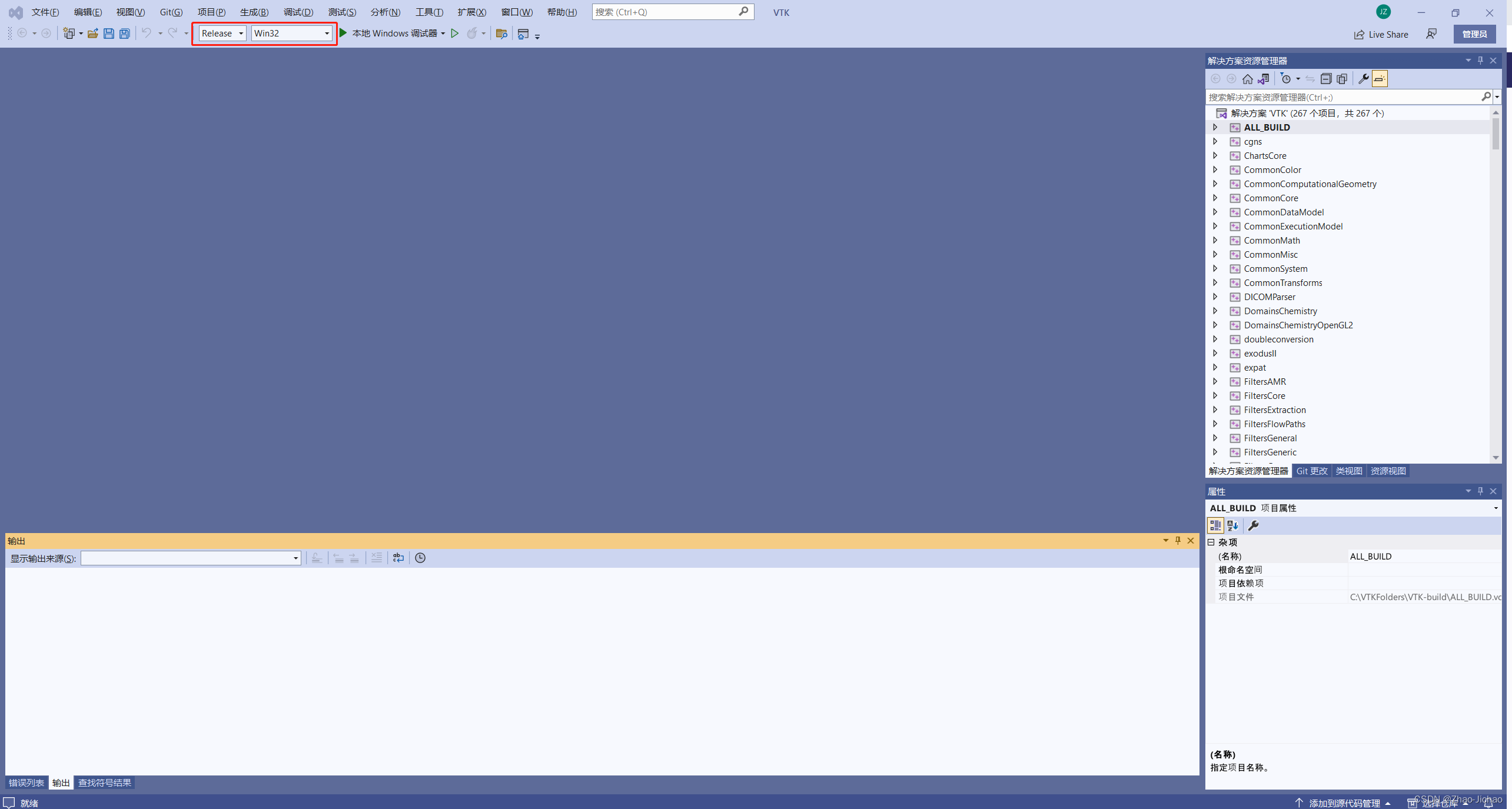
Task: Click Solution Explorer home icon
Action: (x=1247, y=79)
